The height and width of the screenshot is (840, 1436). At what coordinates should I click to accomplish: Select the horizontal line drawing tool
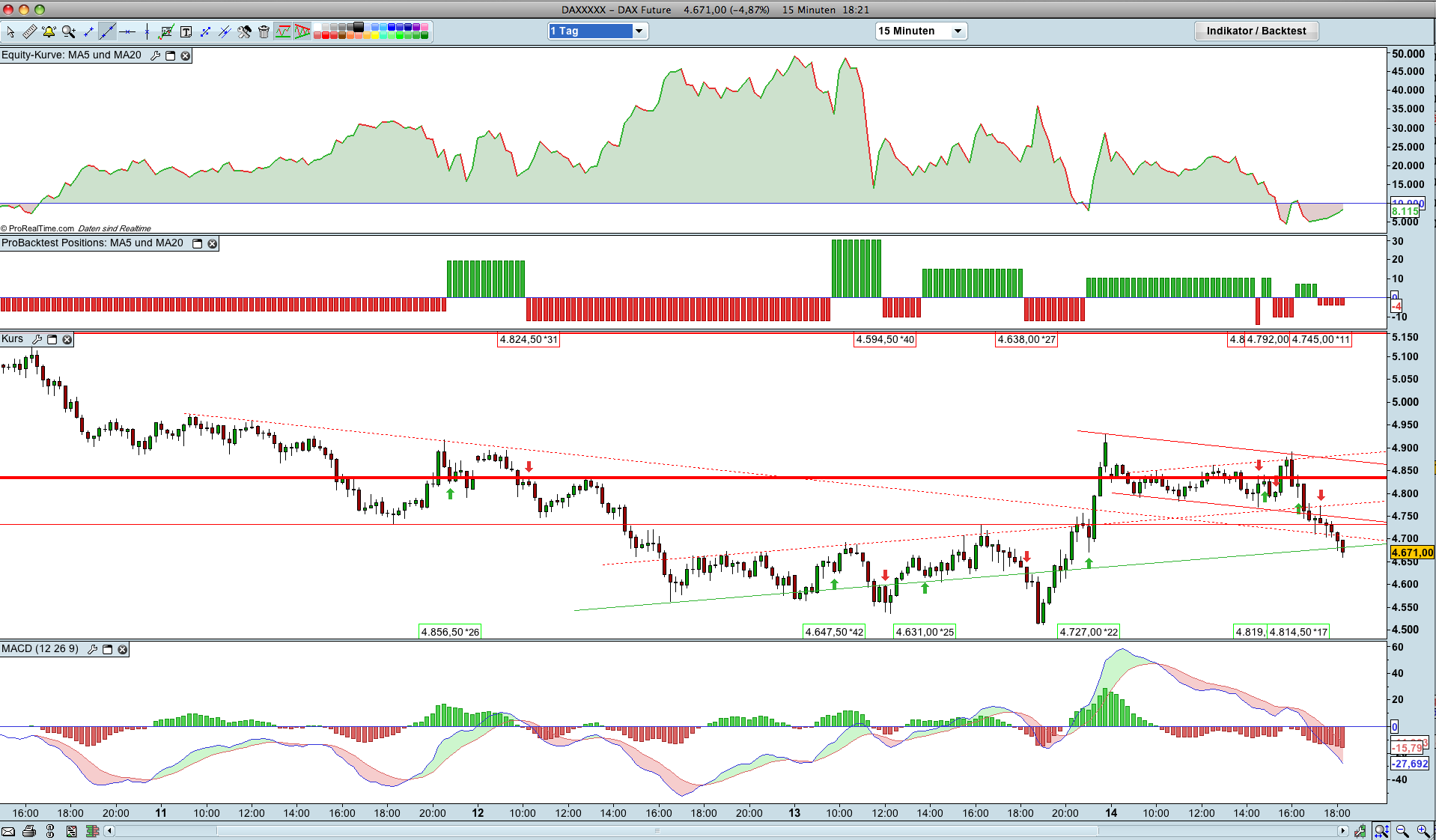pos(127,31)
